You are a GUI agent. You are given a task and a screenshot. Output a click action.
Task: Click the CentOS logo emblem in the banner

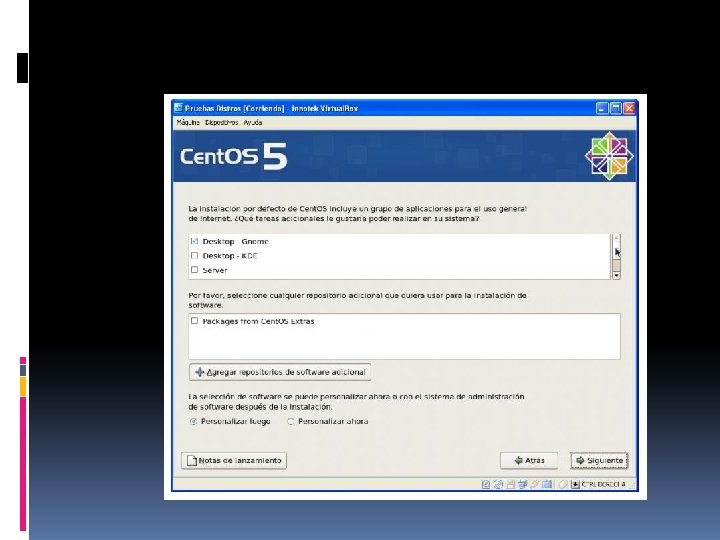[609, 156]
